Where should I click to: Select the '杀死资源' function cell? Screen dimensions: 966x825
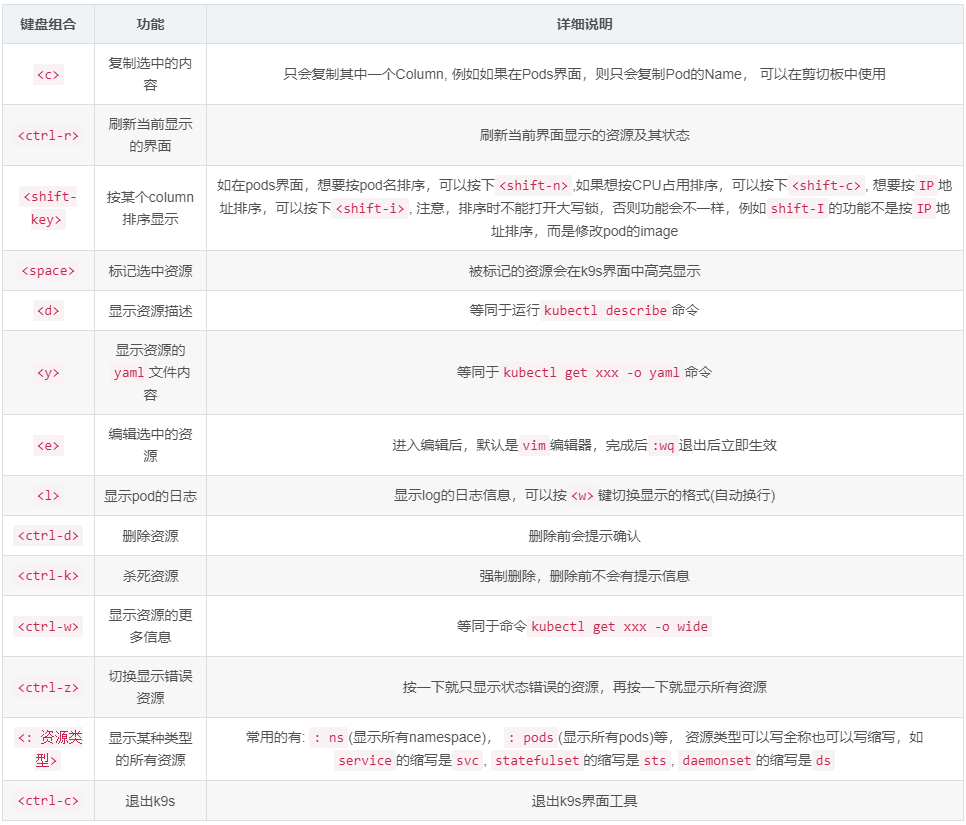click(150, 576)
